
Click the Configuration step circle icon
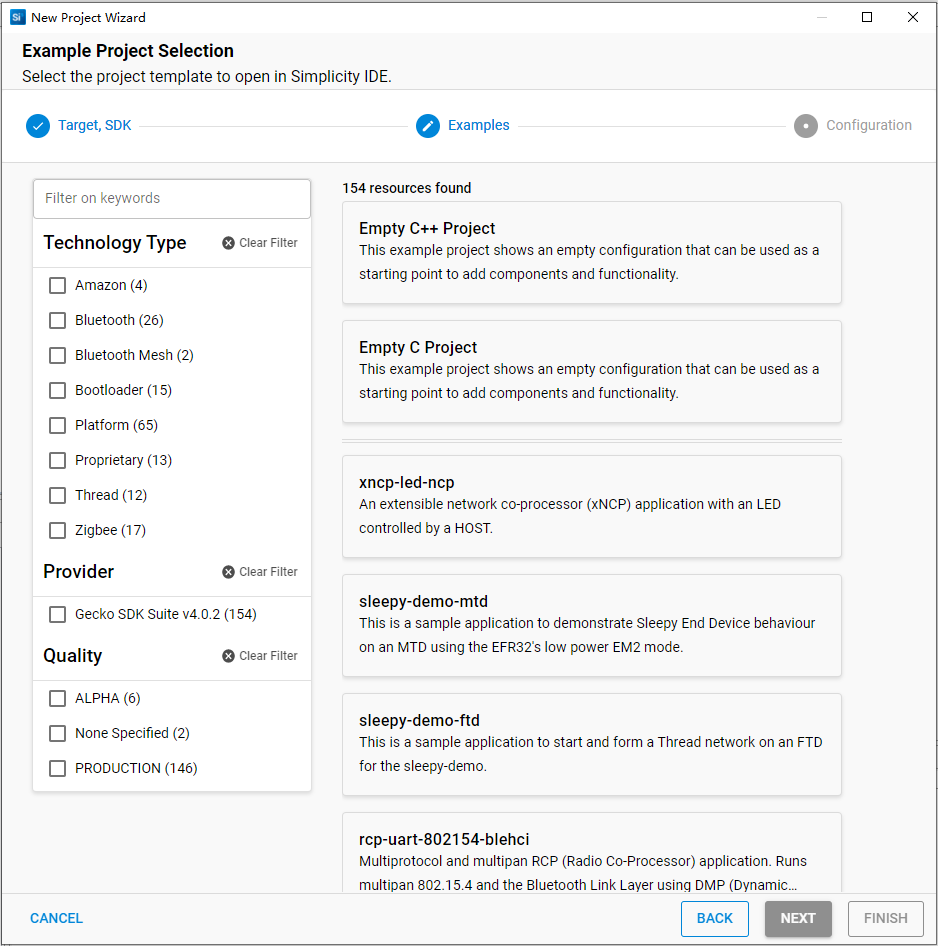805,126
